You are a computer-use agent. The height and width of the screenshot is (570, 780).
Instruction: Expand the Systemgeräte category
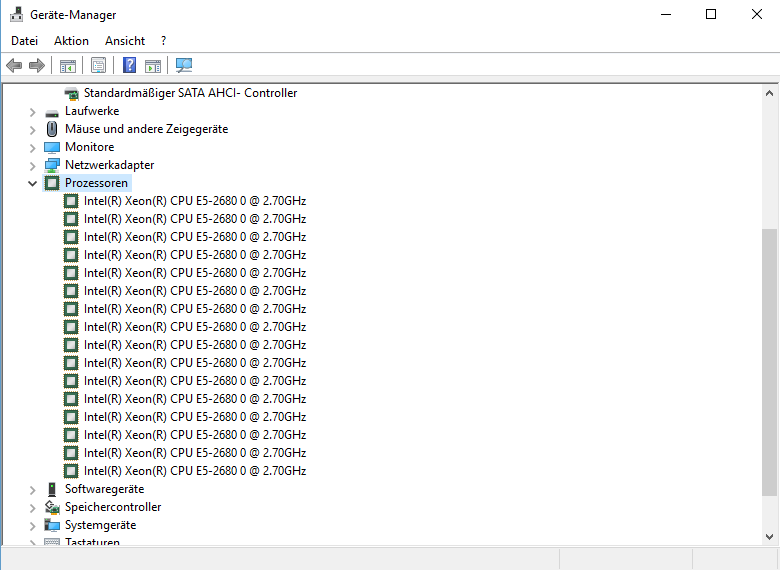click(x=32, y=526)
